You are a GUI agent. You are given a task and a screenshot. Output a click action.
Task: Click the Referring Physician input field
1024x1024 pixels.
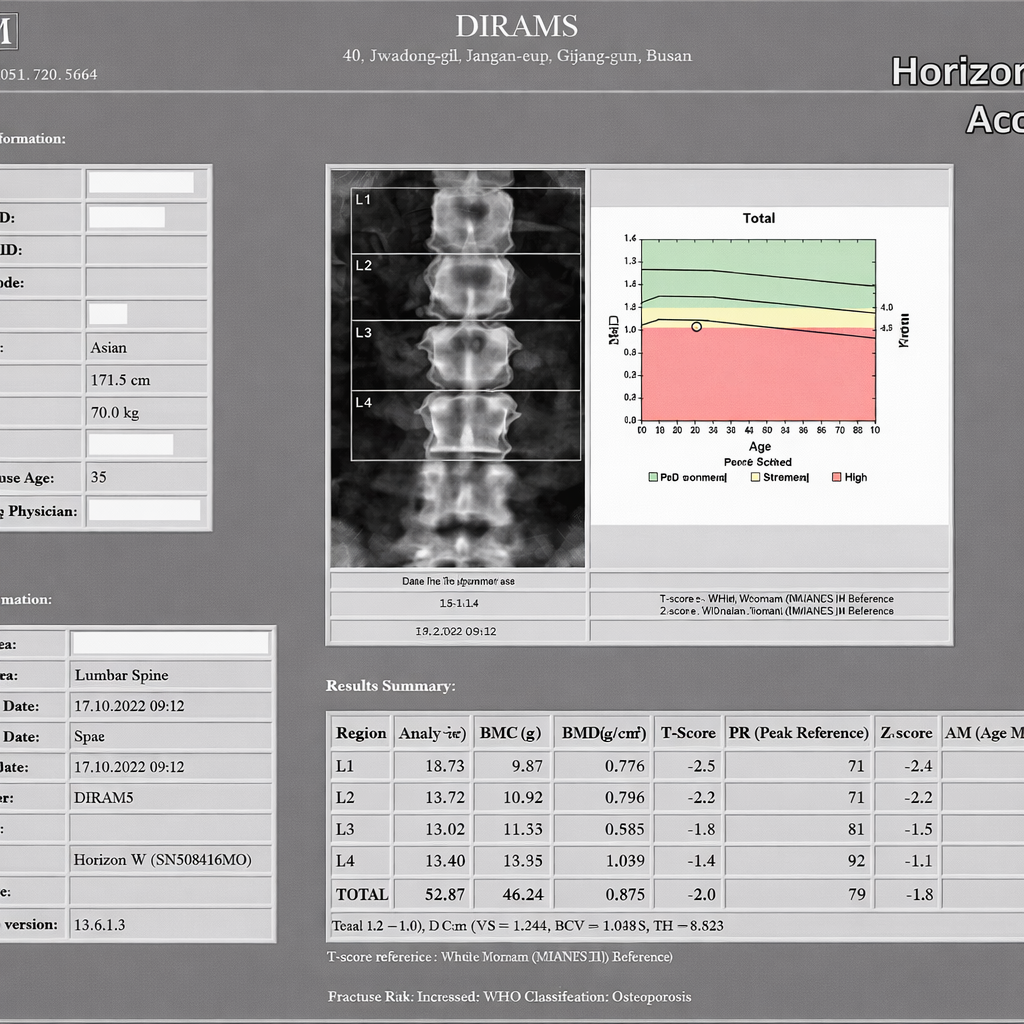[145, 511]
